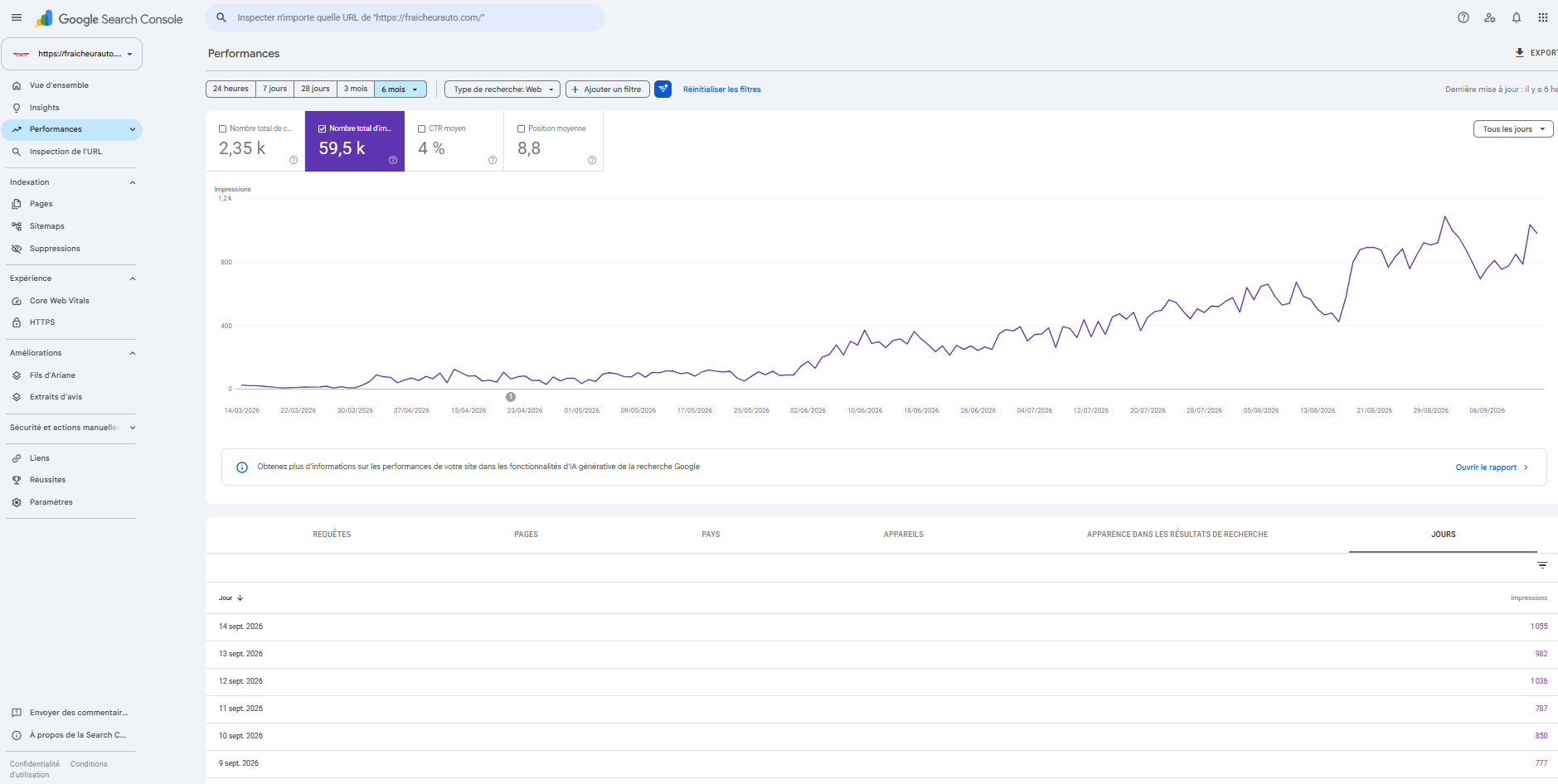Click the blue filter toggle icon
This screenshot has height=784, width=1558.
point(663,89)
